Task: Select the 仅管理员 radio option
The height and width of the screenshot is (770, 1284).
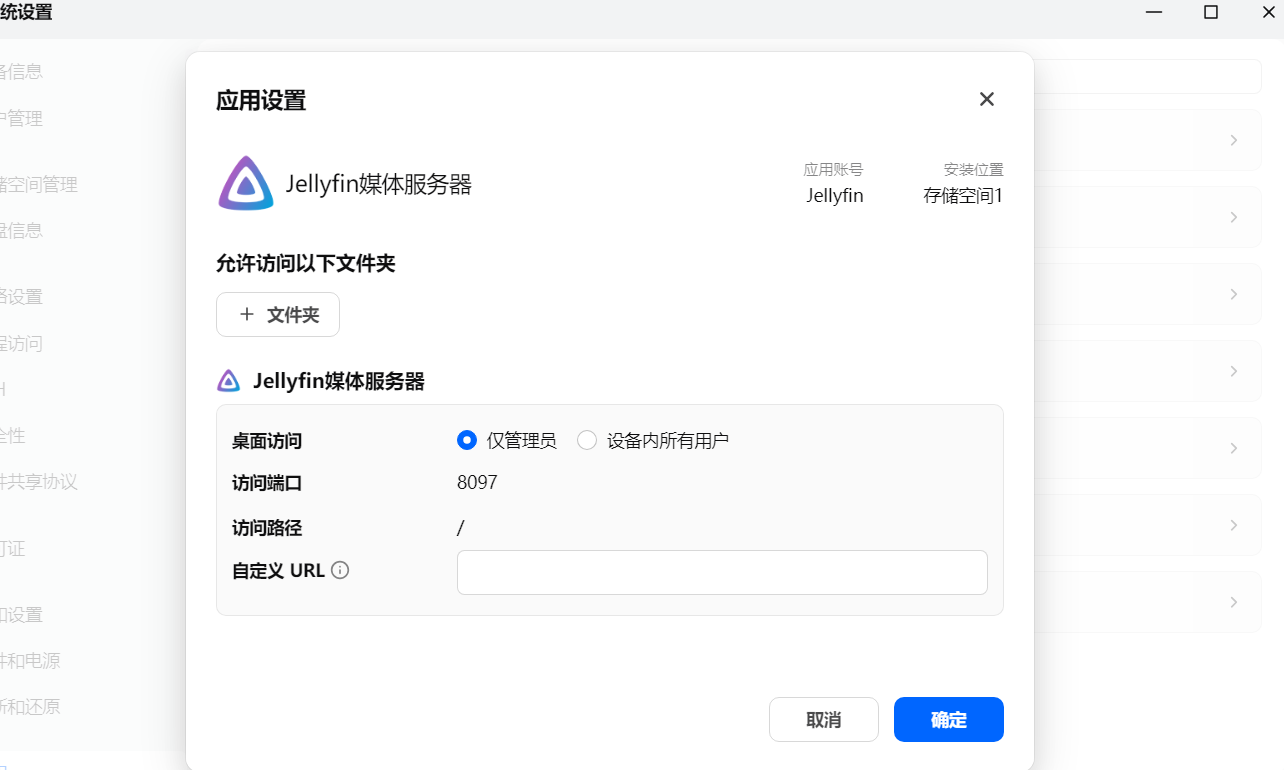Action: (x=466, y=440)
